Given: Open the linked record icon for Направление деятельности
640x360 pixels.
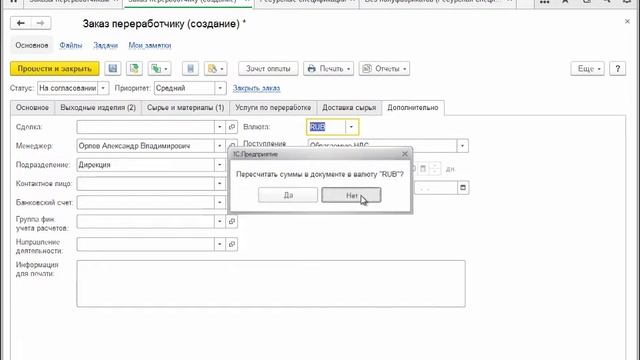Looking at the screenshot, I should [x=232, y=244].
